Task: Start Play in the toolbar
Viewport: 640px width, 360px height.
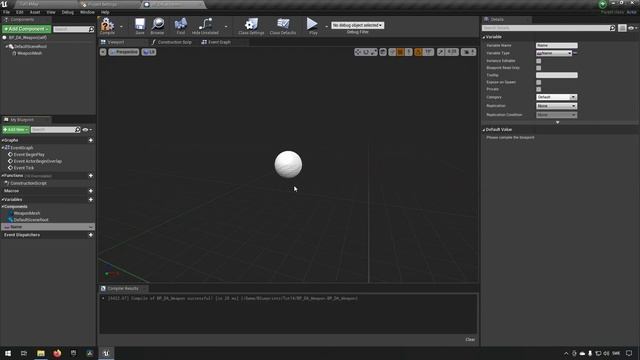Action: 313,25
